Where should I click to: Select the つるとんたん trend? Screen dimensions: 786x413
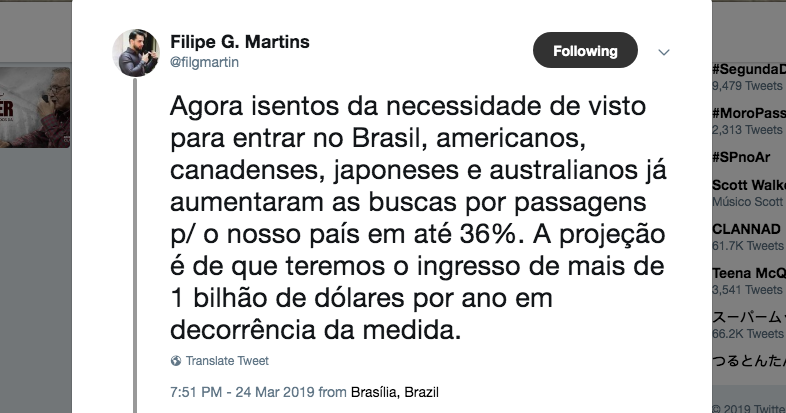tap(748, 360)
